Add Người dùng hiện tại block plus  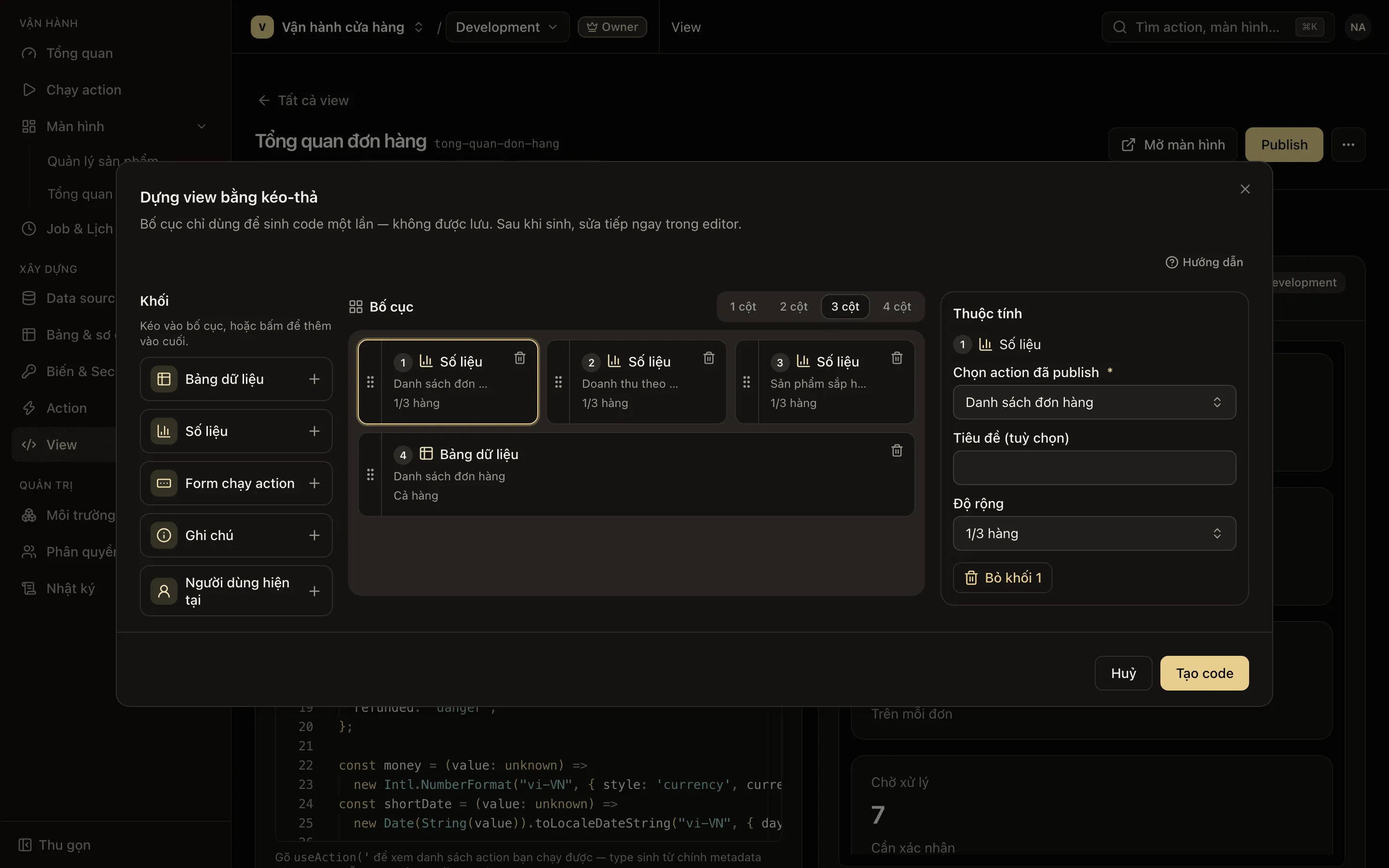click(x=314, y=591)
